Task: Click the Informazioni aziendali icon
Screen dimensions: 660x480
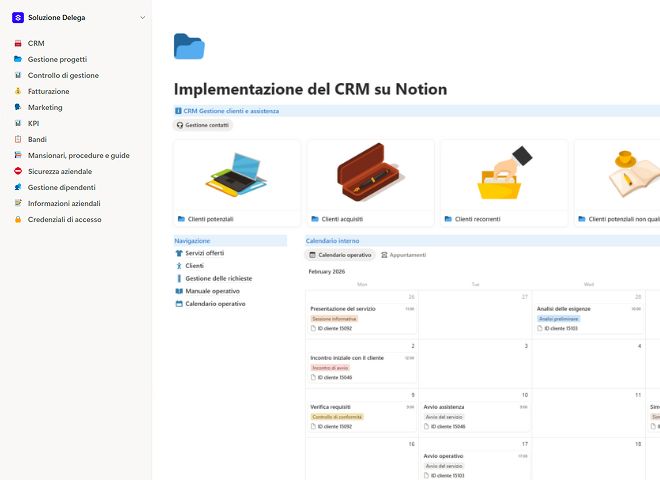Action: [18, 203]
